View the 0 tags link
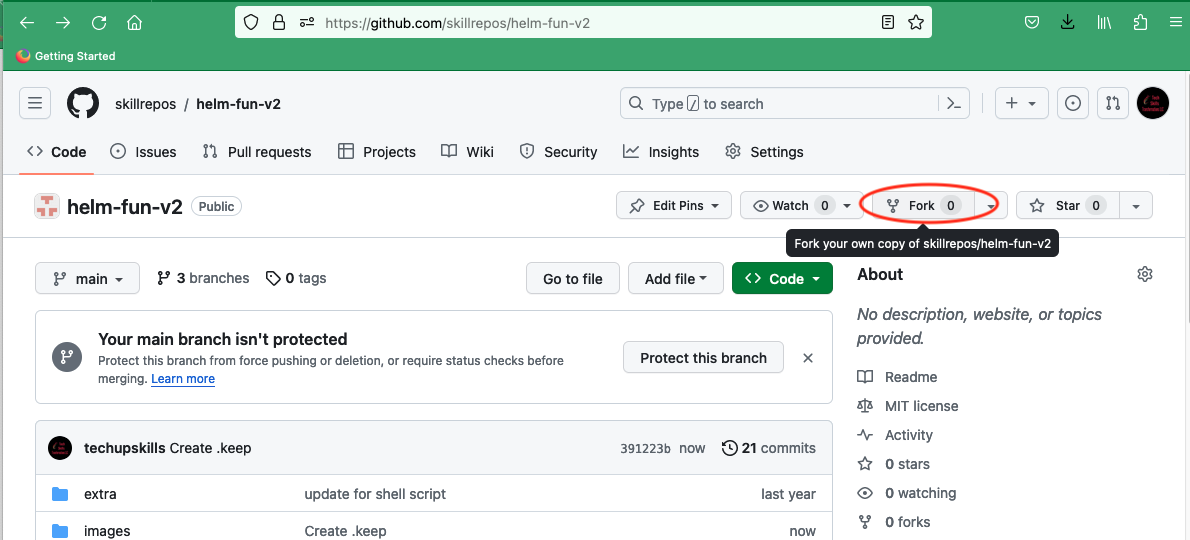 [296, 278]
